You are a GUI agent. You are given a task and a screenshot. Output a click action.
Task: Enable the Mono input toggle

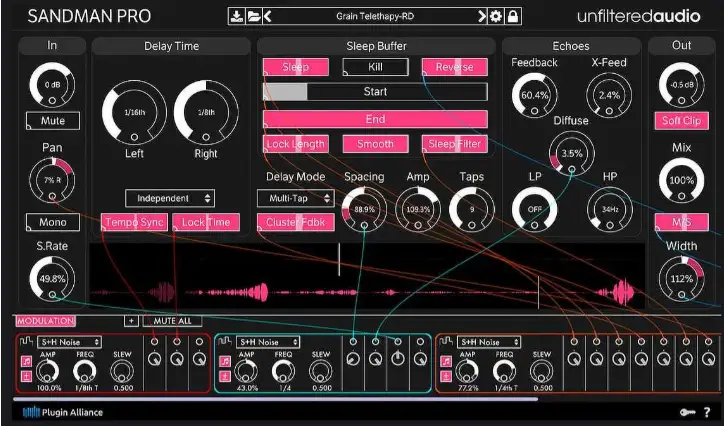pyautogui.click(x=53, y=222)
